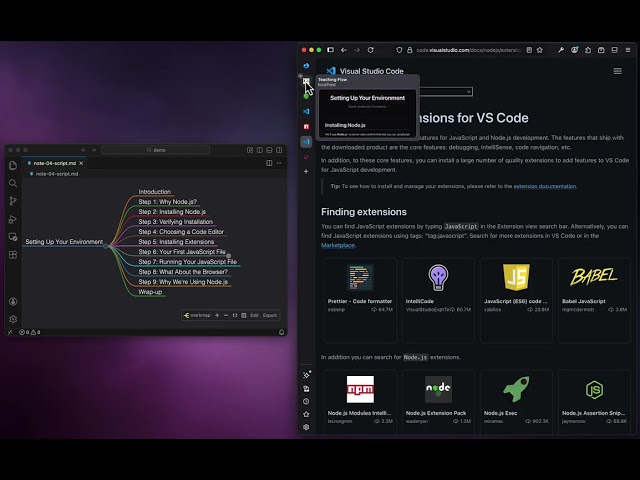Open the Marketplace link

338,245
